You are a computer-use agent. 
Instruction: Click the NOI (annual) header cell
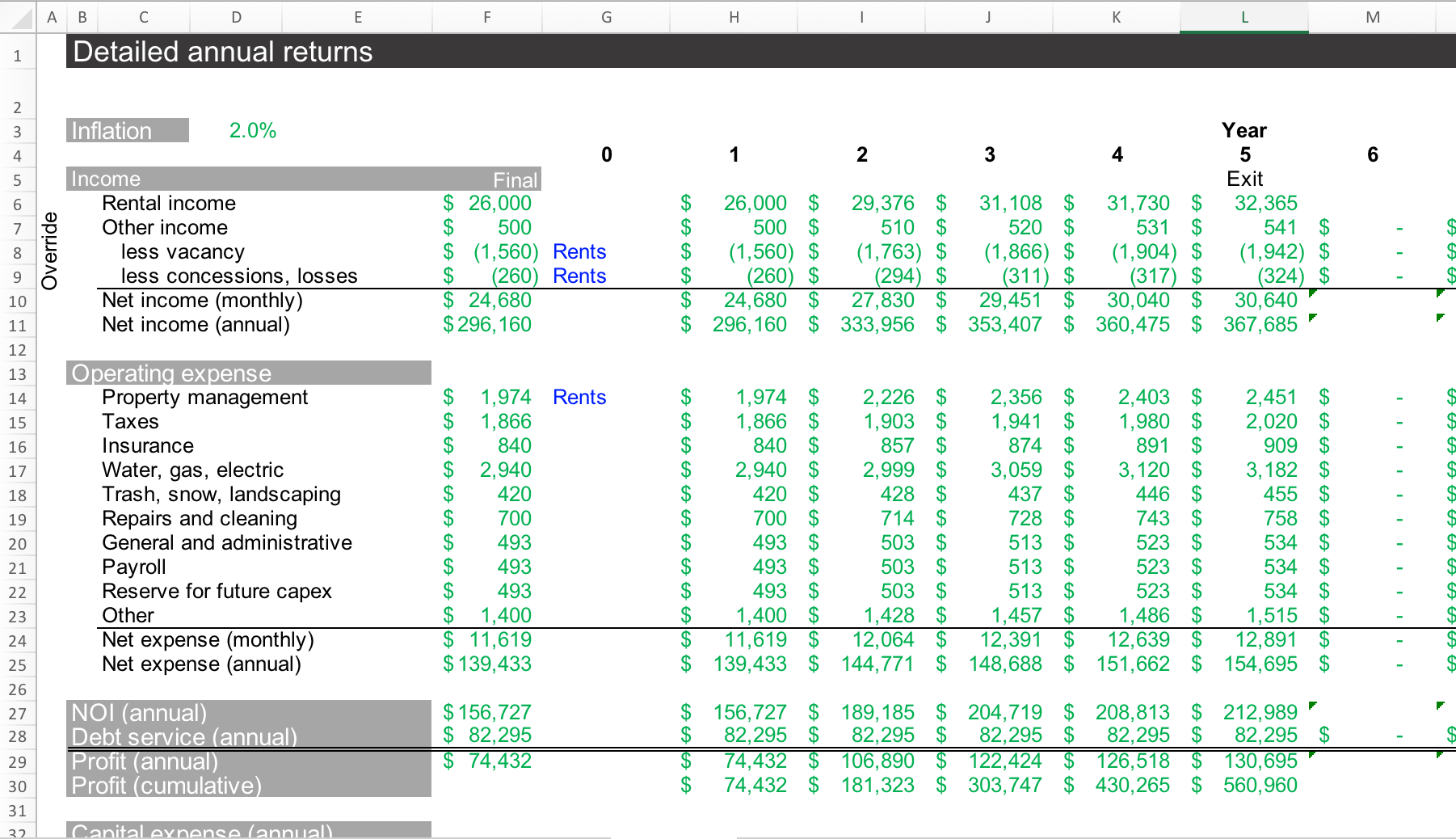point(249,712)
